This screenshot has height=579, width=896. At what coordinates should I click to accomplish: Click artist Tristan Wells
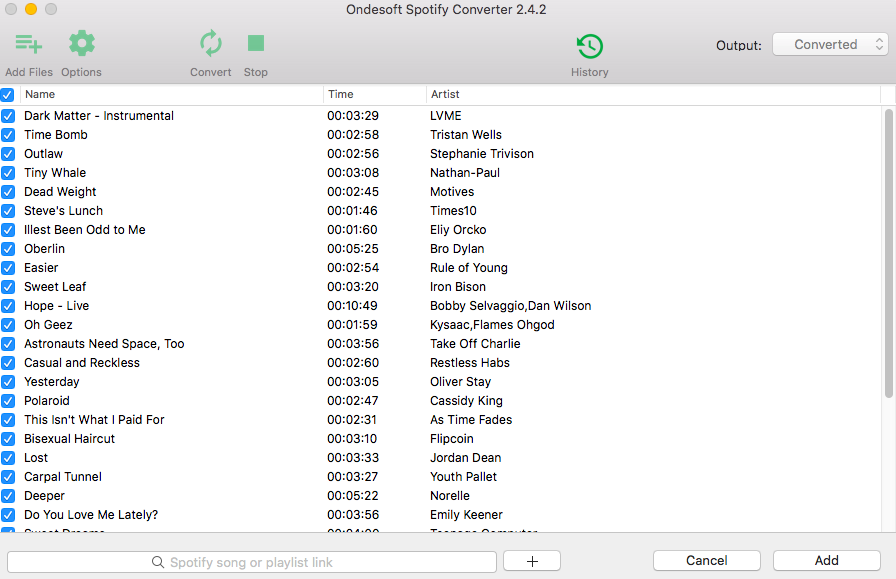click(x=466, y=135)
